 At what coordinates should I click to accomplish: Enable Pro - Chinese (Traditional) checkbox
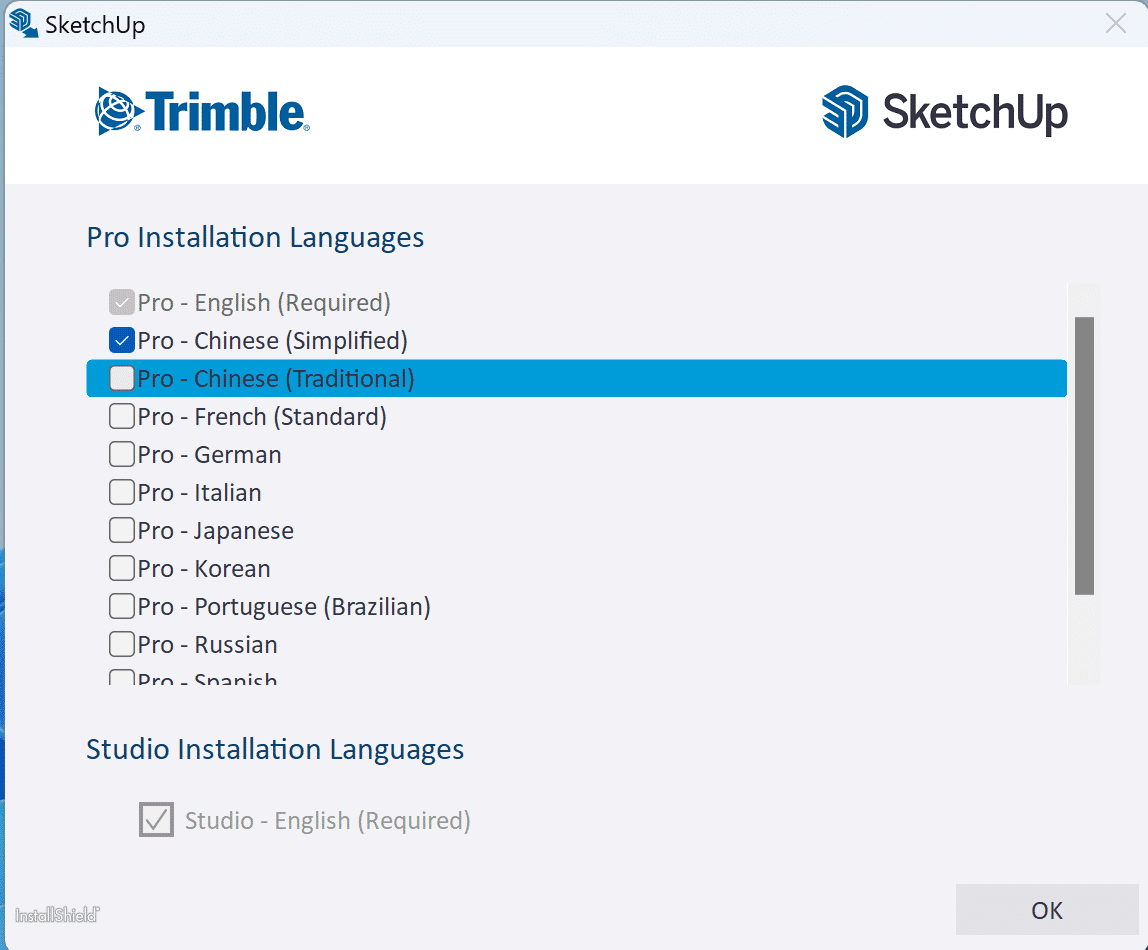coord(122,379)
